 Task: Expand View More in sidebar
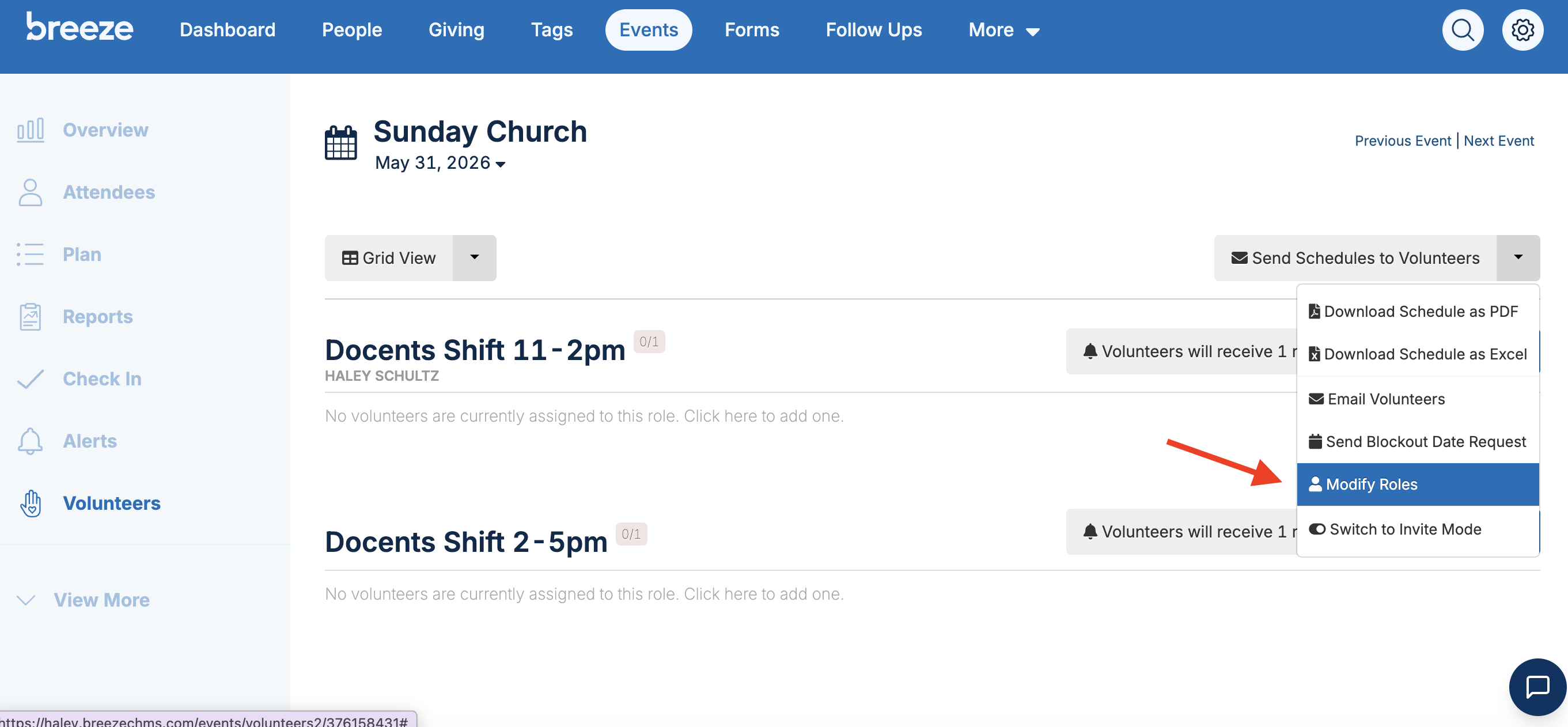(84, 600)
